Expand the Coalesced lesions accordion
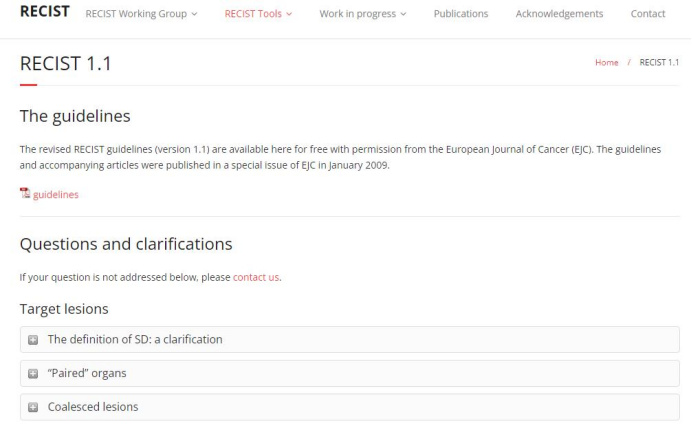The image size is (692, 428). [x=93, y=408]
